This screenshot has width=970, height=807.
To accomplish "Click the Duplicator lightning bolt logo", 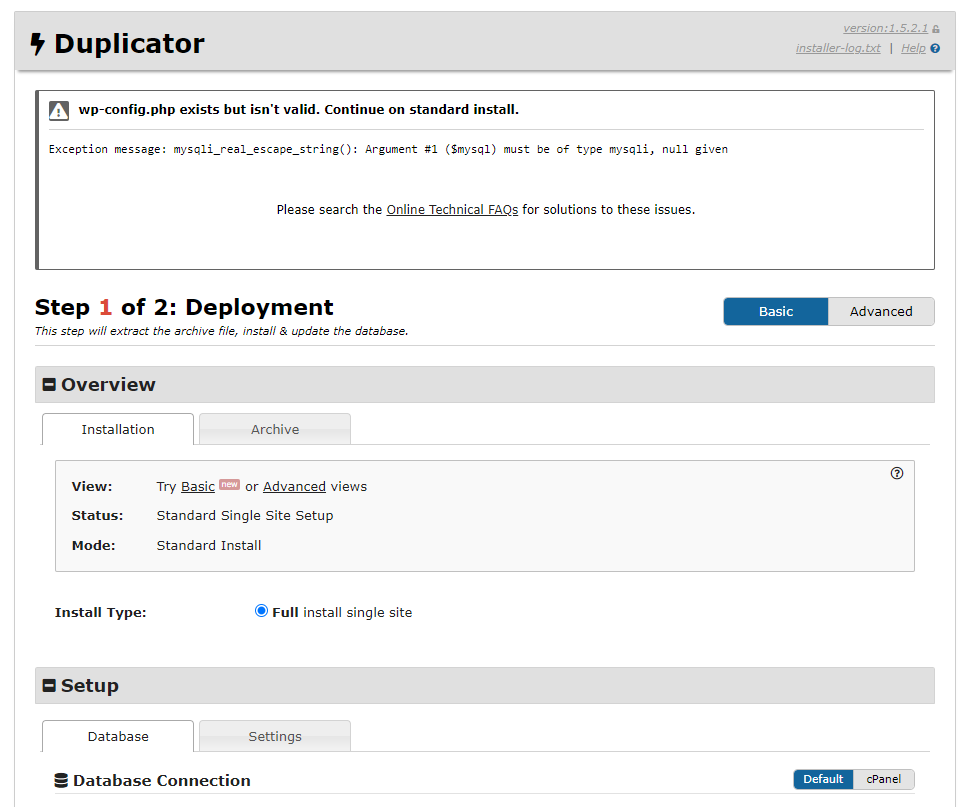I will pyautogui.click(x=38, y=44).
